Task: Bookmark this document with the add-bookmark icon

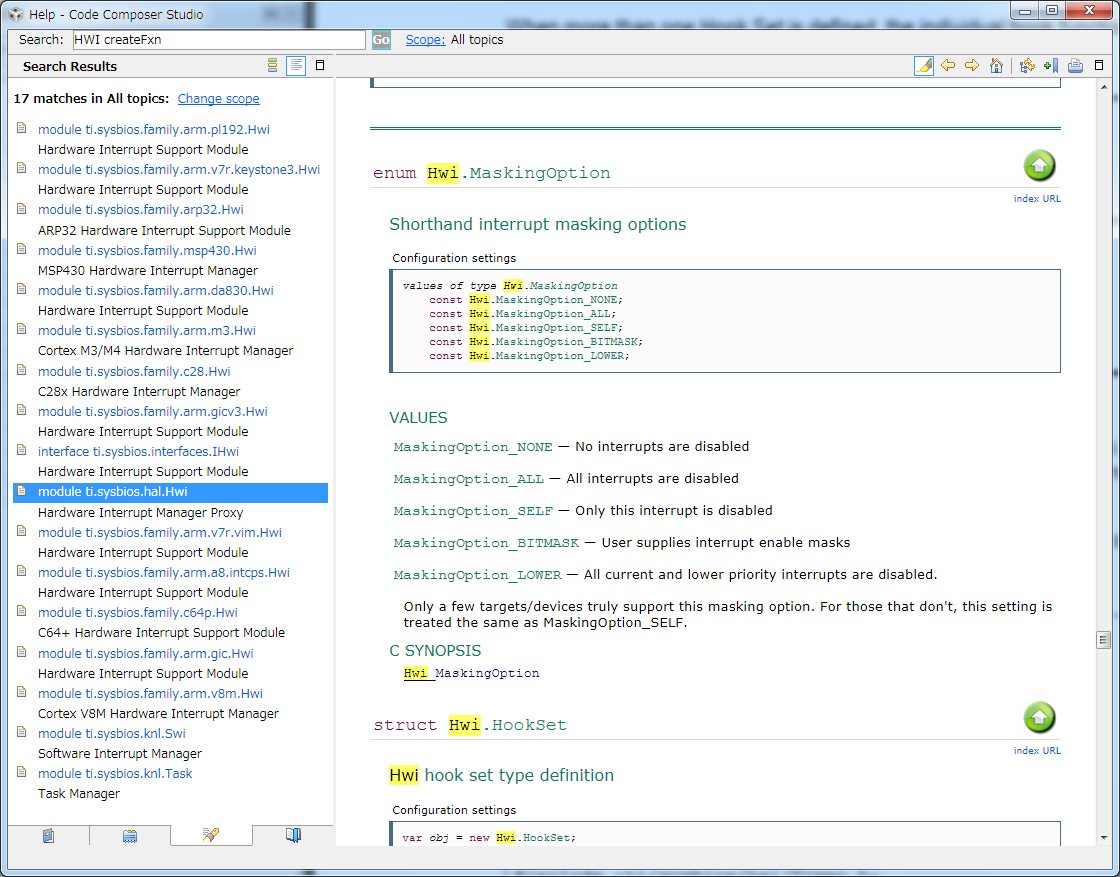Action: (1050, 66)
